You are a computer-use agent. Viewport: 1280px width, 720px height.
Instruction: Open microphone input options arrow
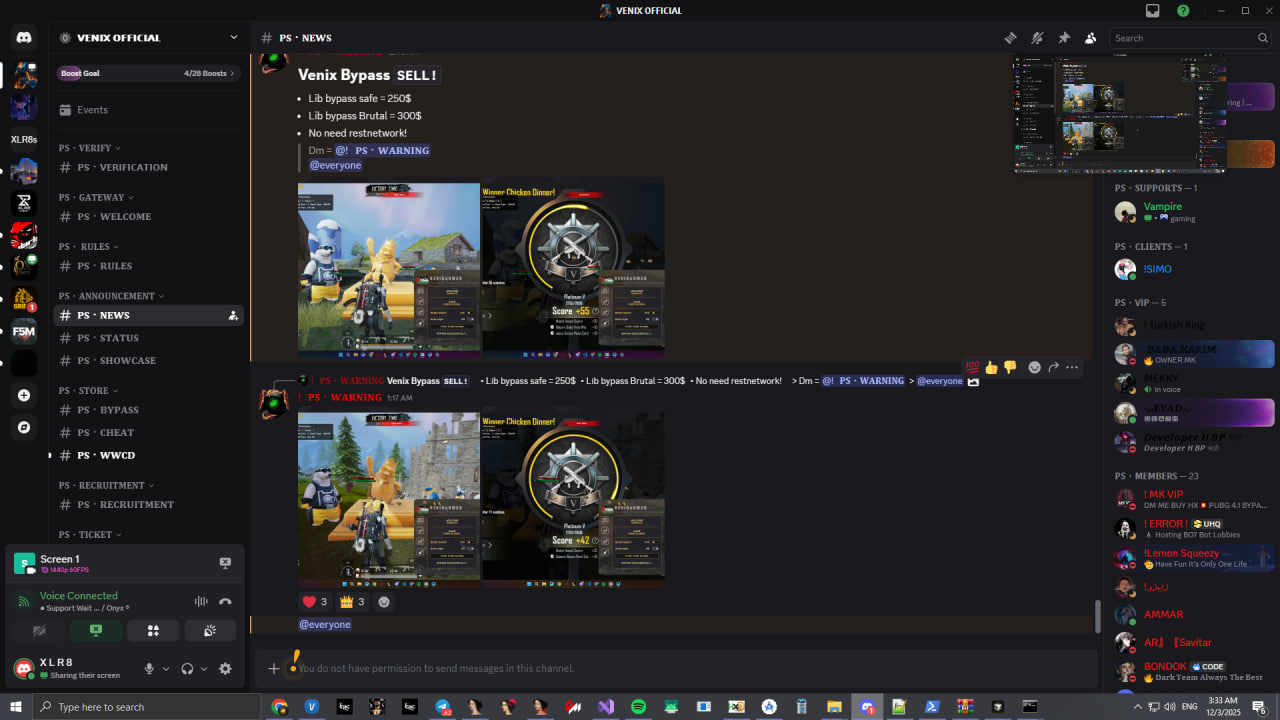[x=166, y=669]
